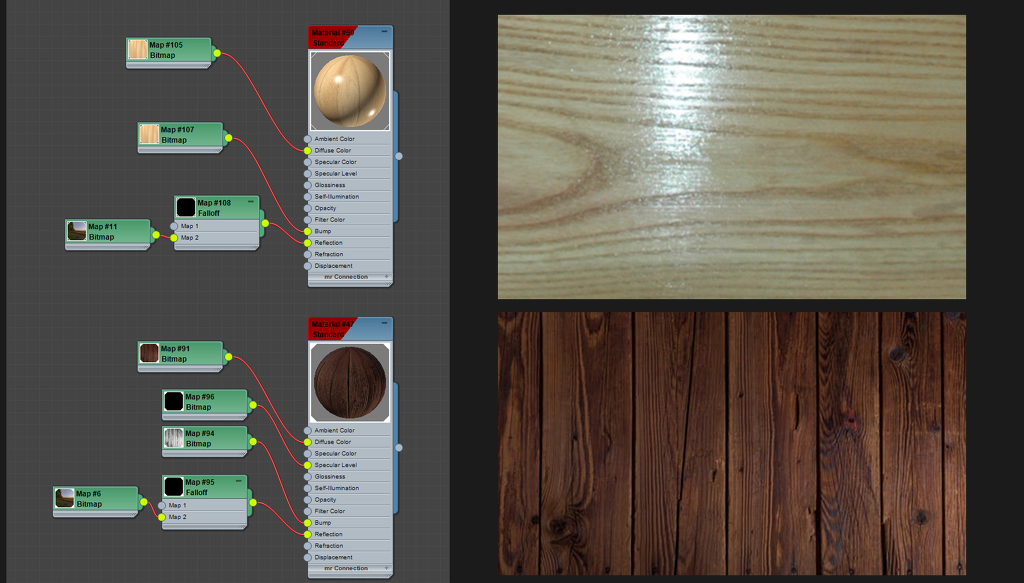Click Ambient Color socket on Material #50
The width and height of the screenshot is (1024, 583).
coord(308,139)
